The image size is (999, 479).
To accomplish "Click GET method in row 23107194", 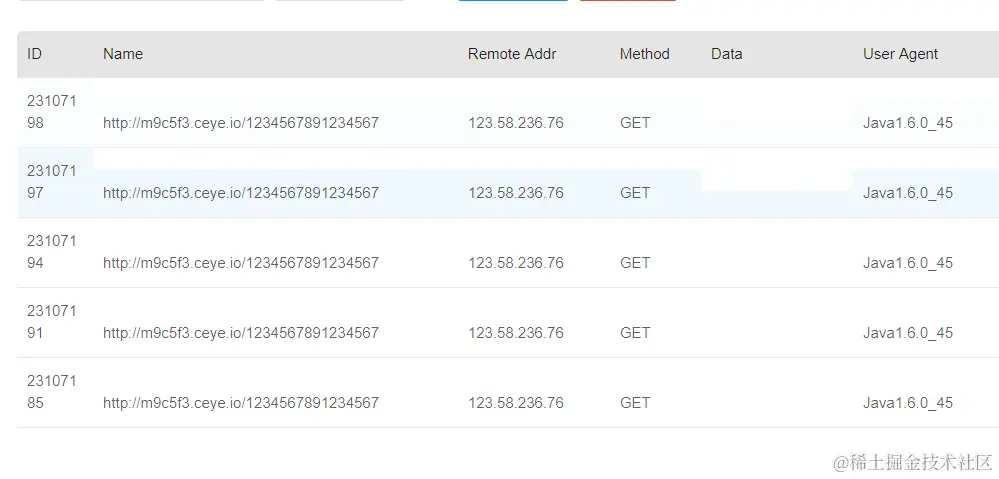I will [635, 263].
